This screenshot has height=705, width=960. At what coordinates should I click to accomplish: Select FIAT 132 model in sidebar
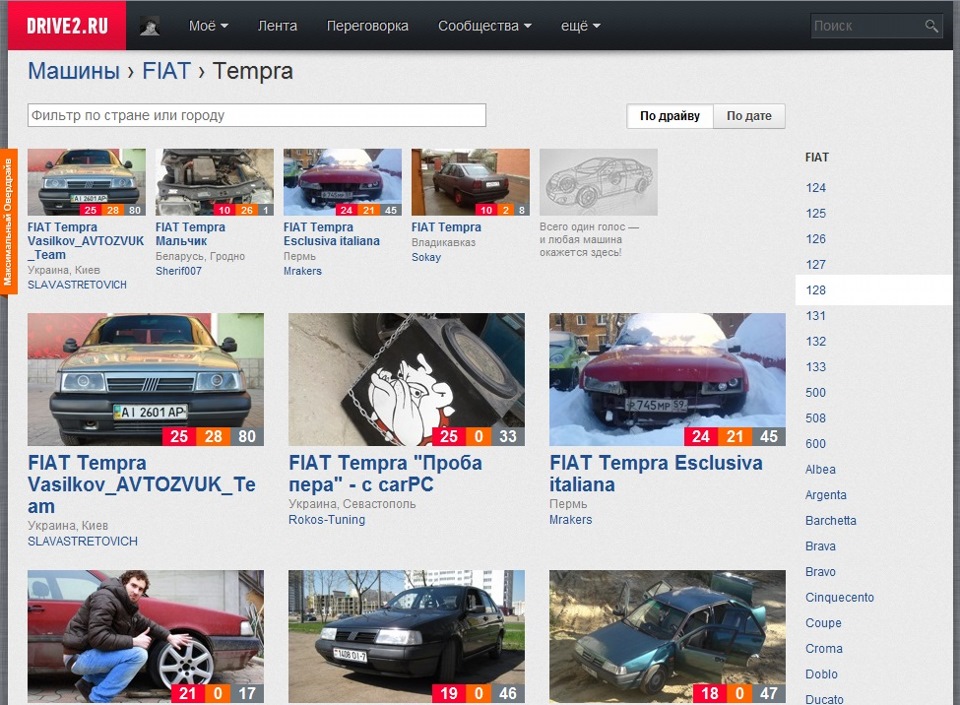pos(816,341)
